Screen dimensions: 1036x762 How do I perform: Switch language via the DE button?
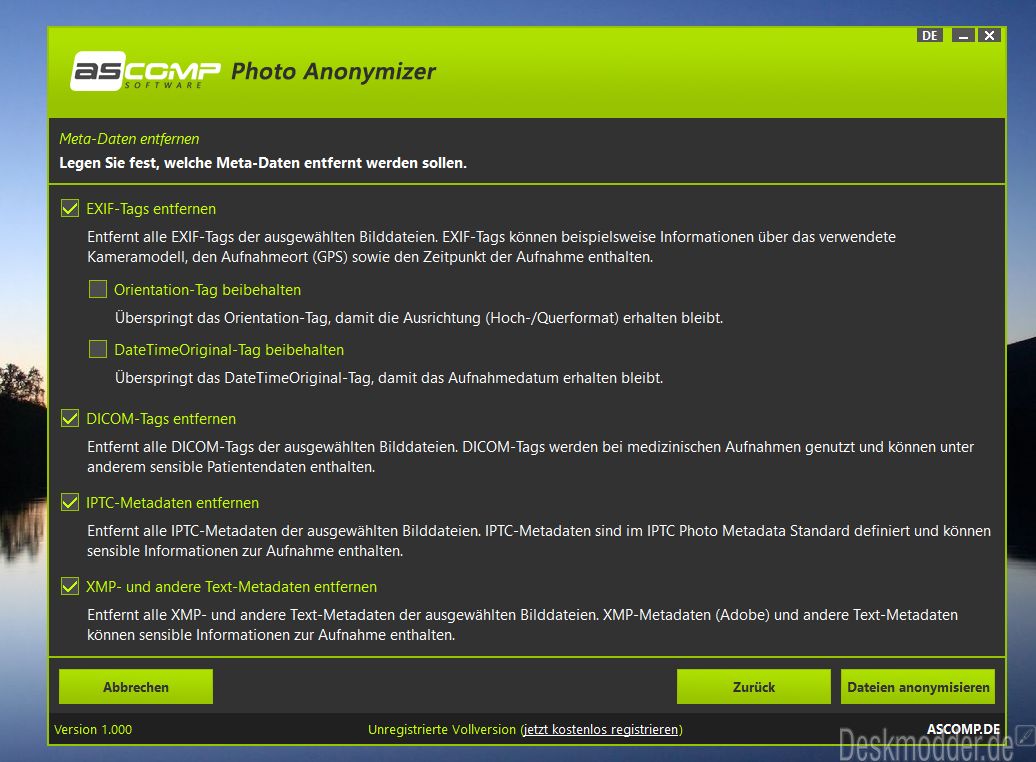pos(930,35)
